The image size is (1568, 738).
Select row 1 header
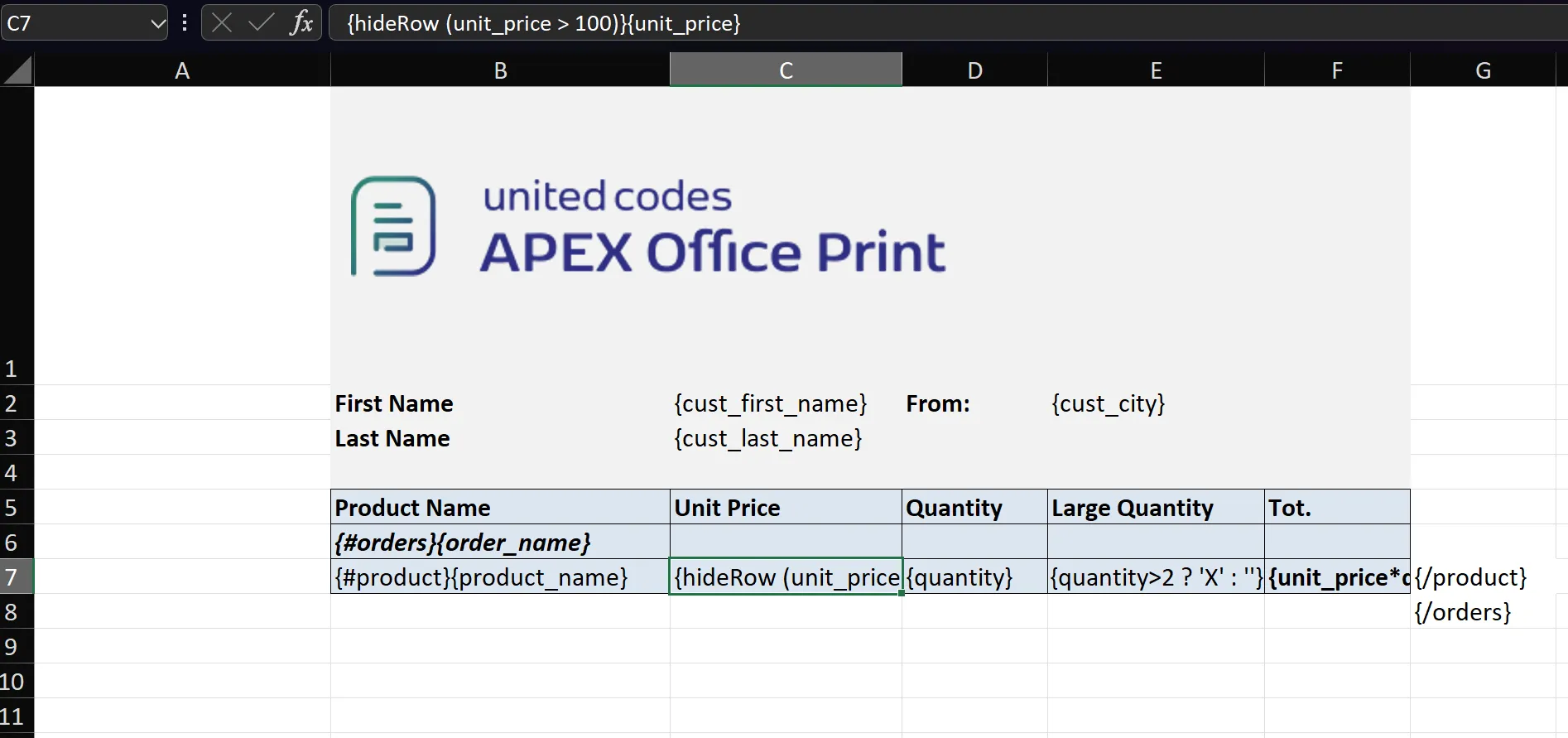(17, 235)
